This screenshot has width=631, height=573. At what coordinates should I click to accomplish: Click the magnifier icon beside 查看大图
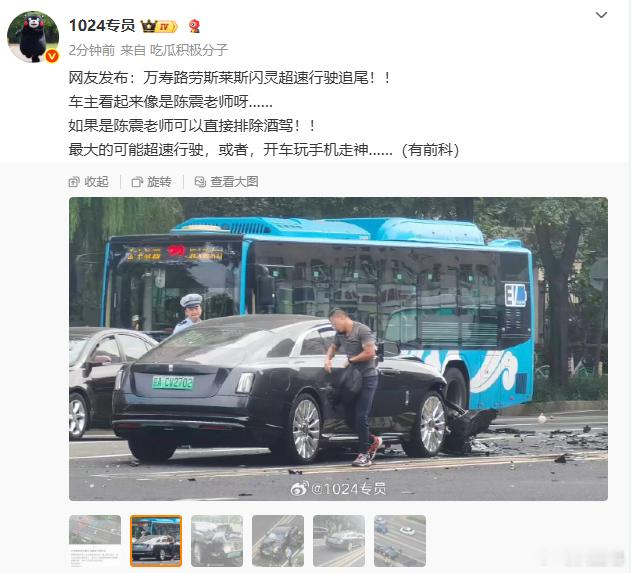tap(200, 182)
